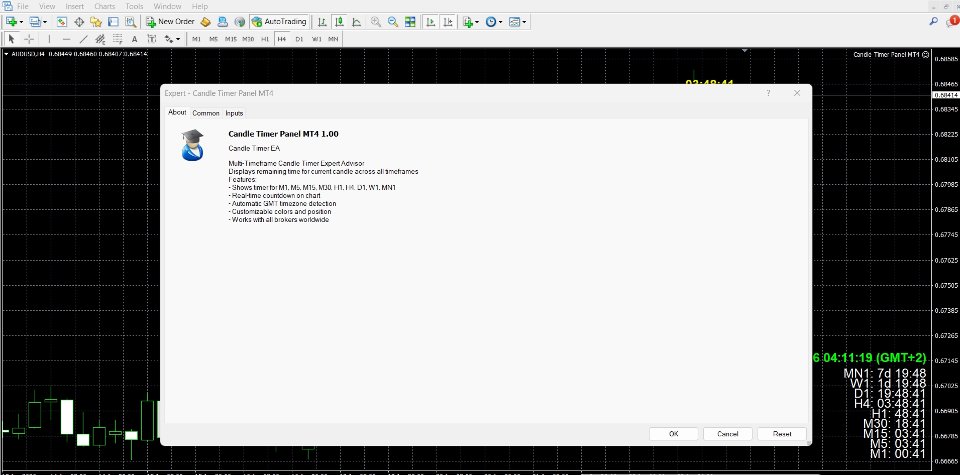Open the Profiles toolbar button

(35, 21)
